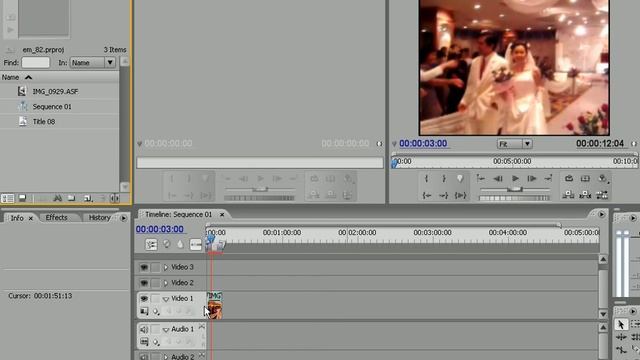
Task: Collapse the Video 1 track
Action: click(x=166, y=299)
